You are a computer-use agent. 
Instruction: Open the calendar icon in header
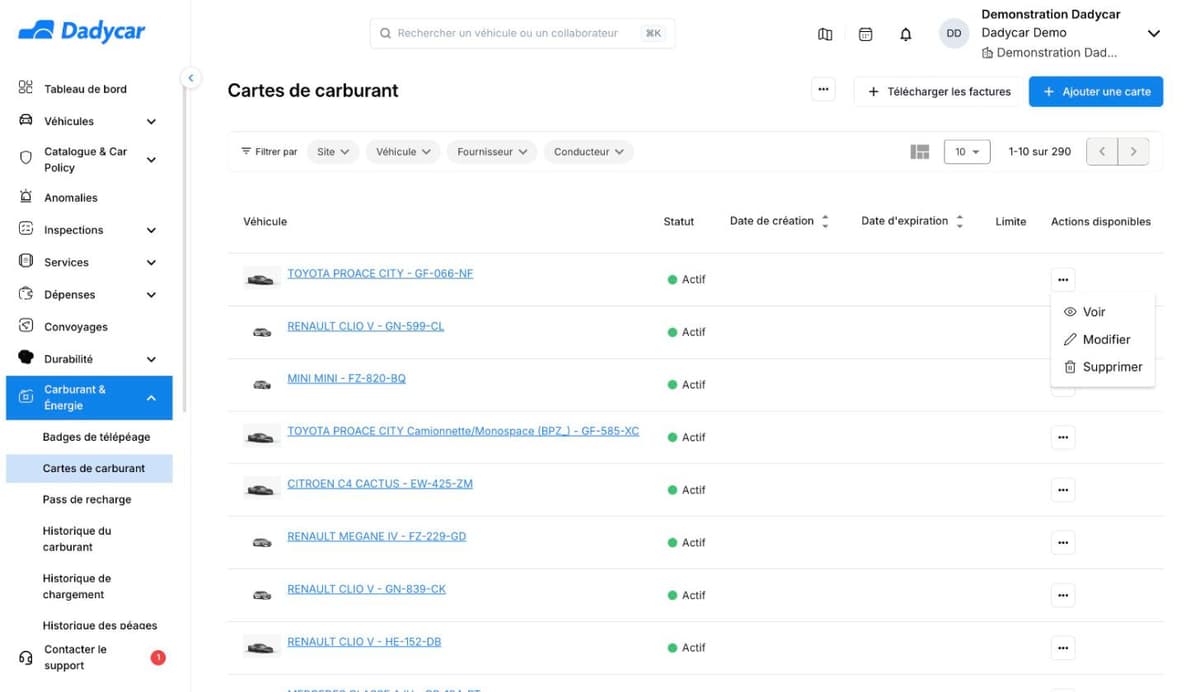(866, 34)
